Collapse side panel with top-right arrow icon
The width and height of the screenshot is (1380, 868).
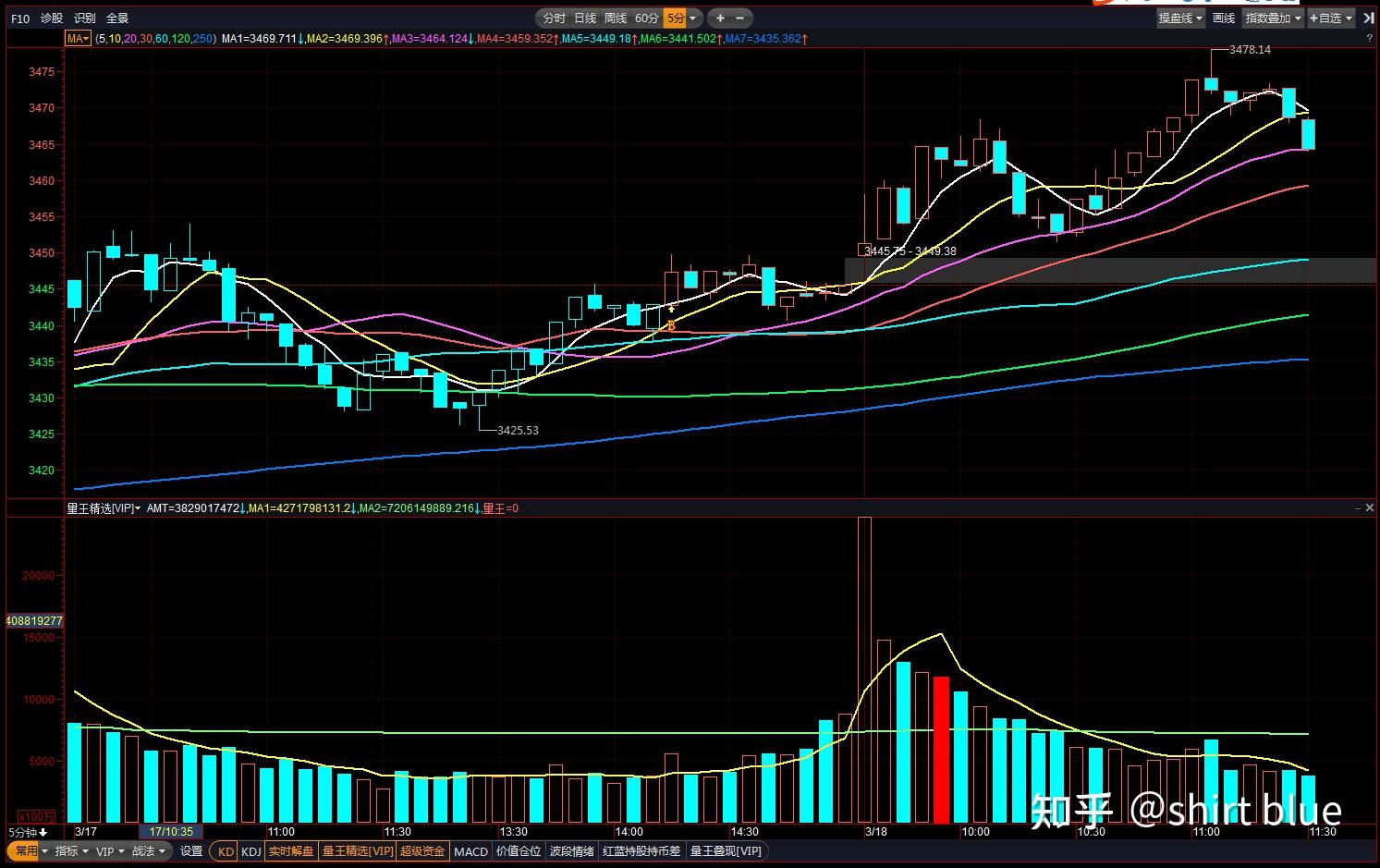pos(1368,18)
